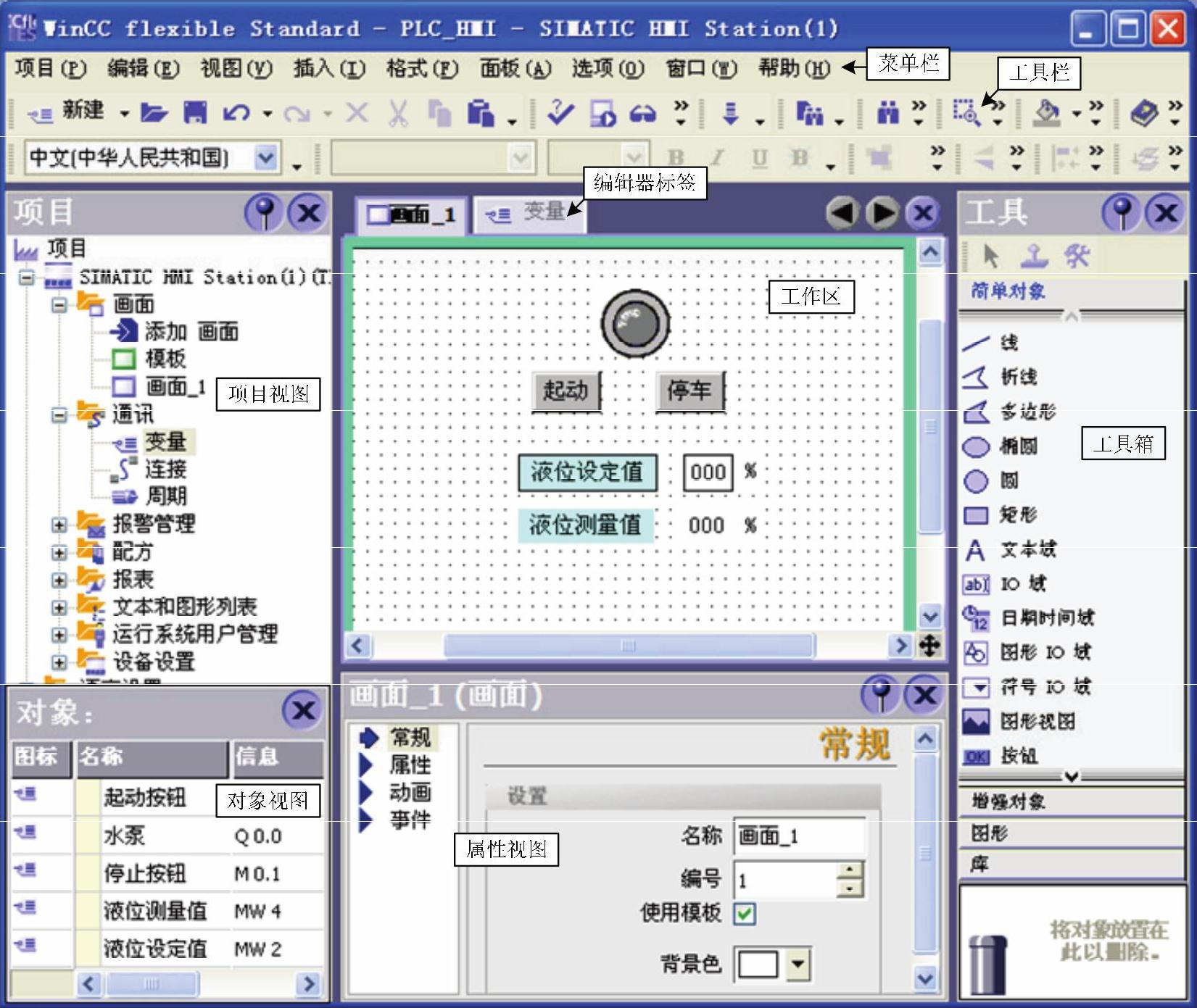Image resolution: width=1197 pixels, height=1008 pixels.
Task: Choose the selection pointer in the toolbox
Action: [990, 256]
